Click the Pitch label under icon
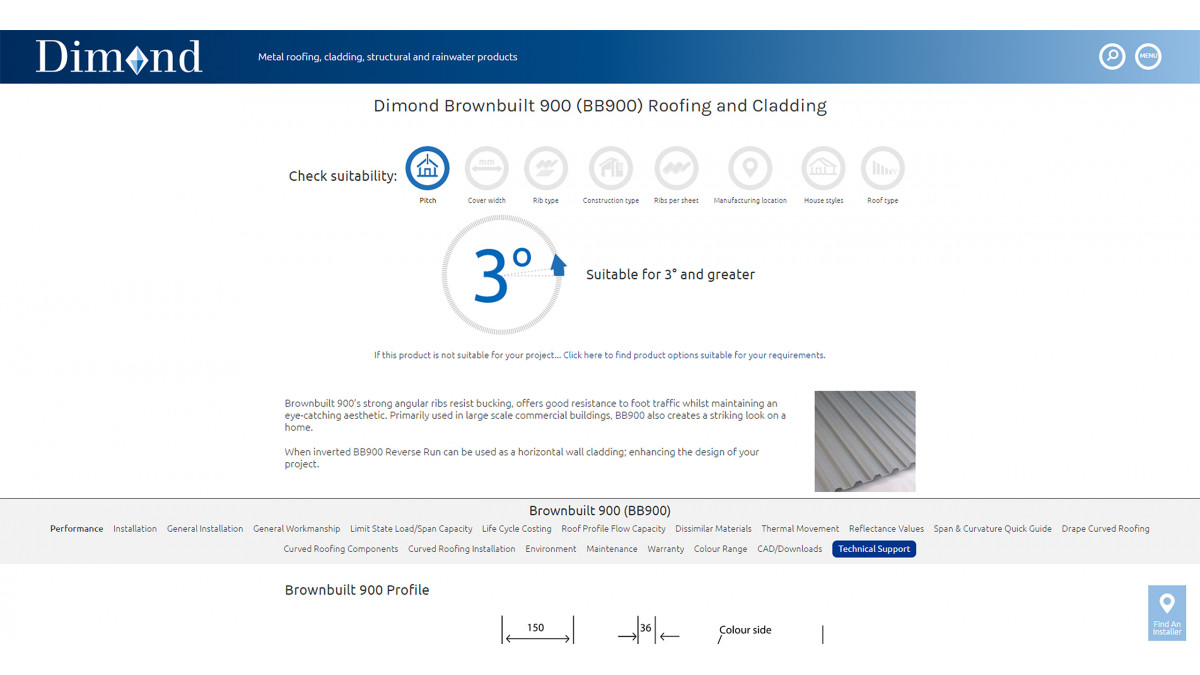This screenshot has width=1200, height=675. click(x=428, y=201)
